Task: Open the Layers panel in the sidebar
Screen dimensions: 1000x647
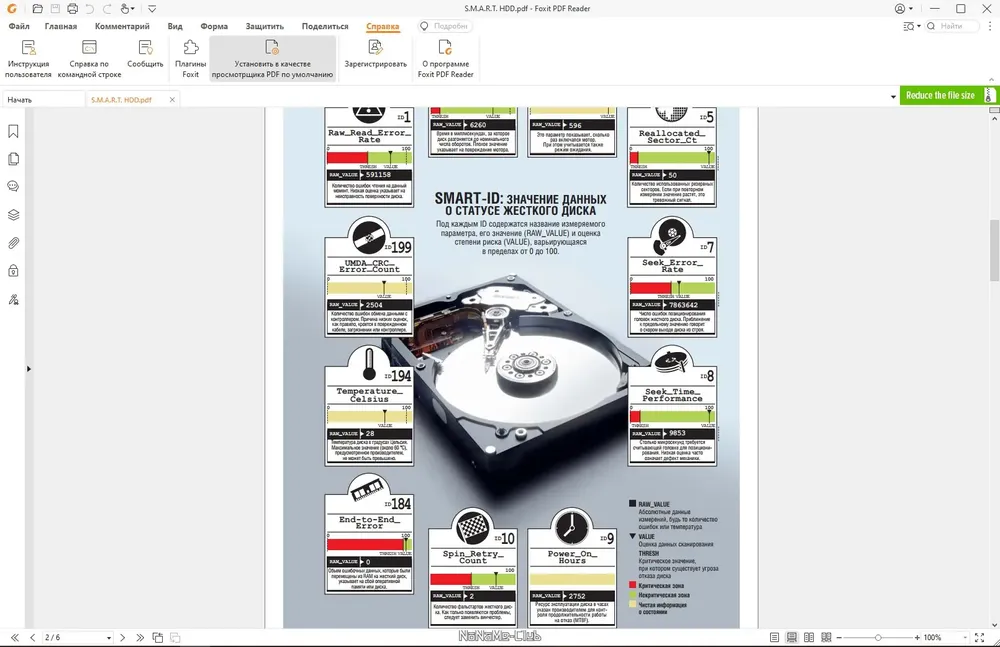Action: (14, 215)
